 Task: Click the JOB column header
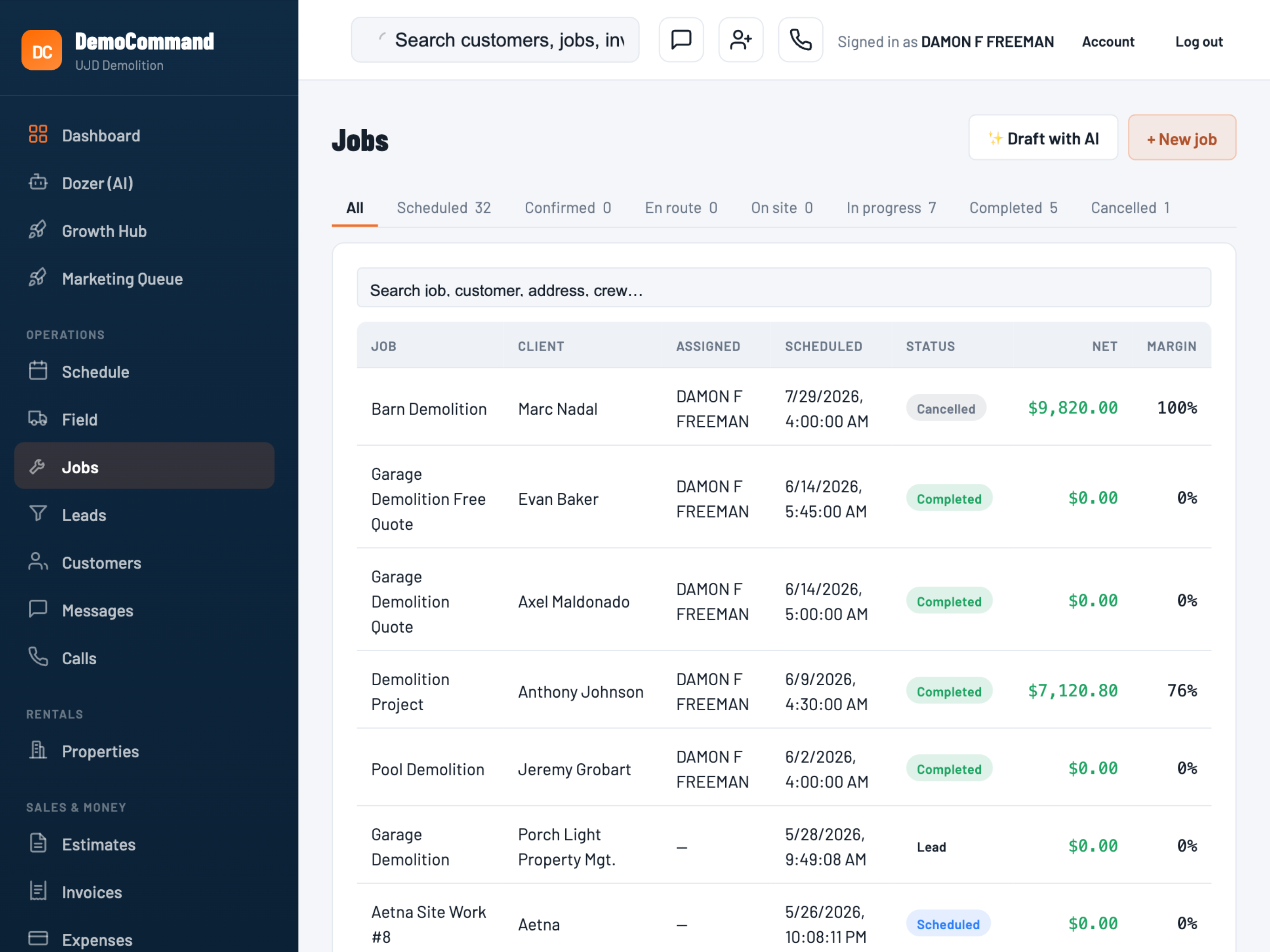[x=384, y=346]
